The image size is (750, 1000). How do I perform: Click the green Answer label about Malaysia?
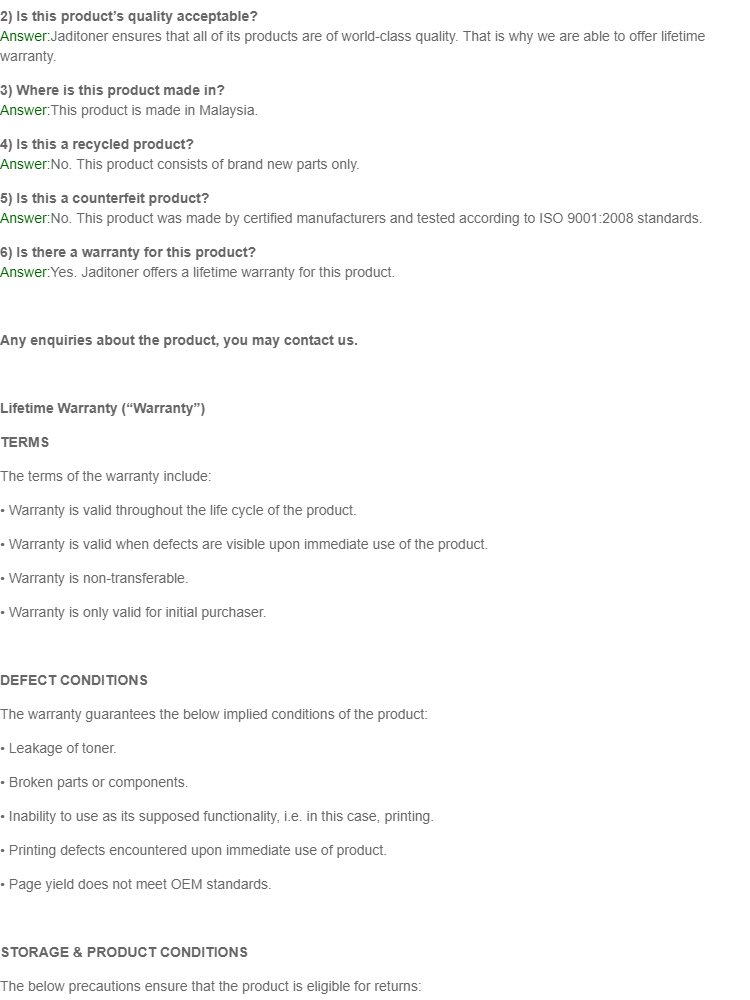point(25,110)
